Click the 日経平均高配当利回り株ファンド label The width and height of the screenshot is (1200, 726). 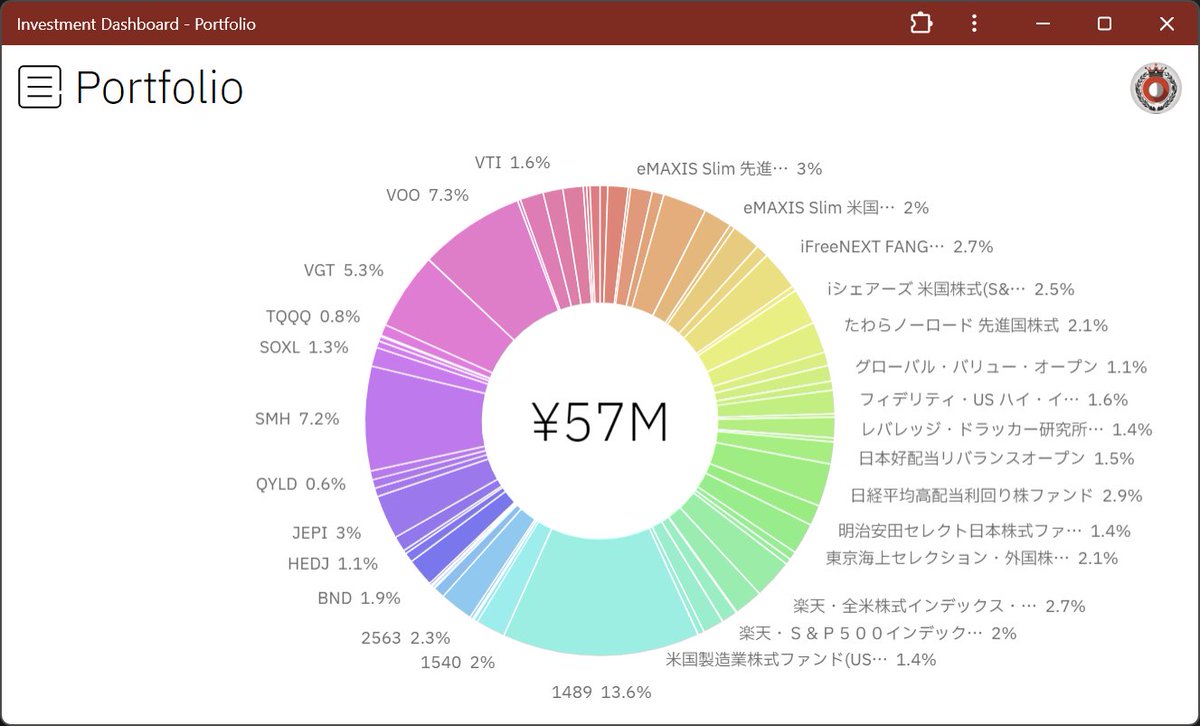pyautogui.click(x=995, y=495)
